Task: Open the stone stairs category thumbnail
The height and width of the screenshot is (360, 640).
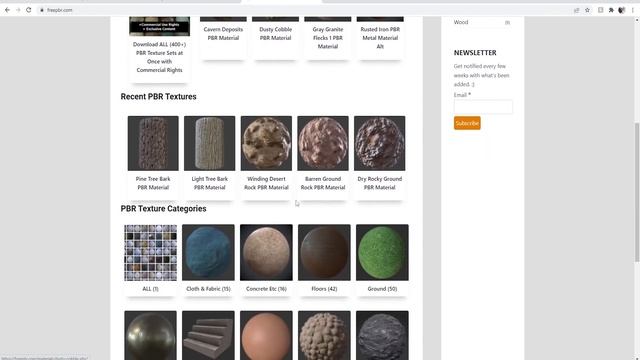Action: coord(208,336)
